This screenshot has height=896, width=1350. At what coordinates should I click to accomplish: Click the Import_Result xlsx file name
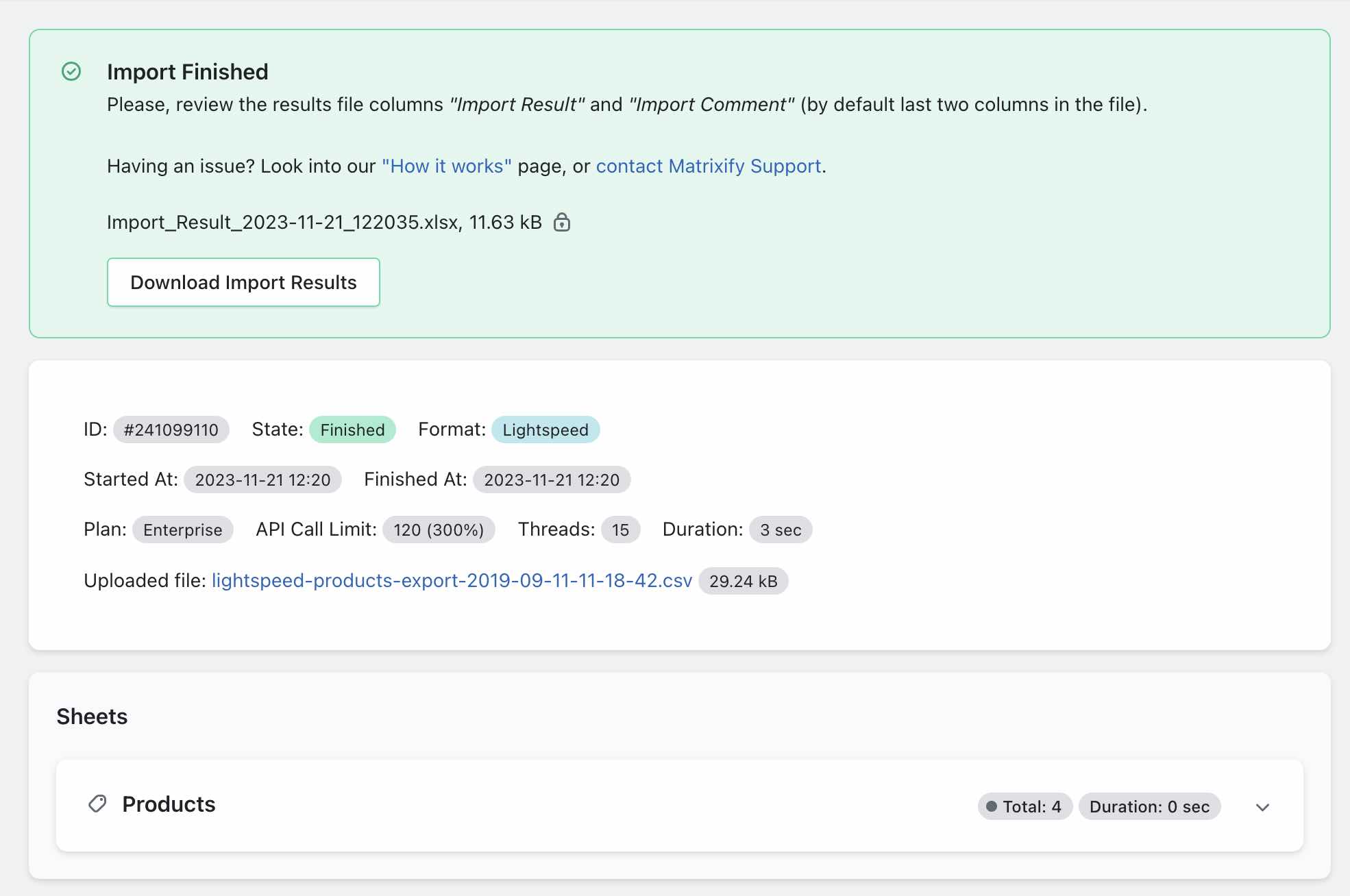pos(282,222)
